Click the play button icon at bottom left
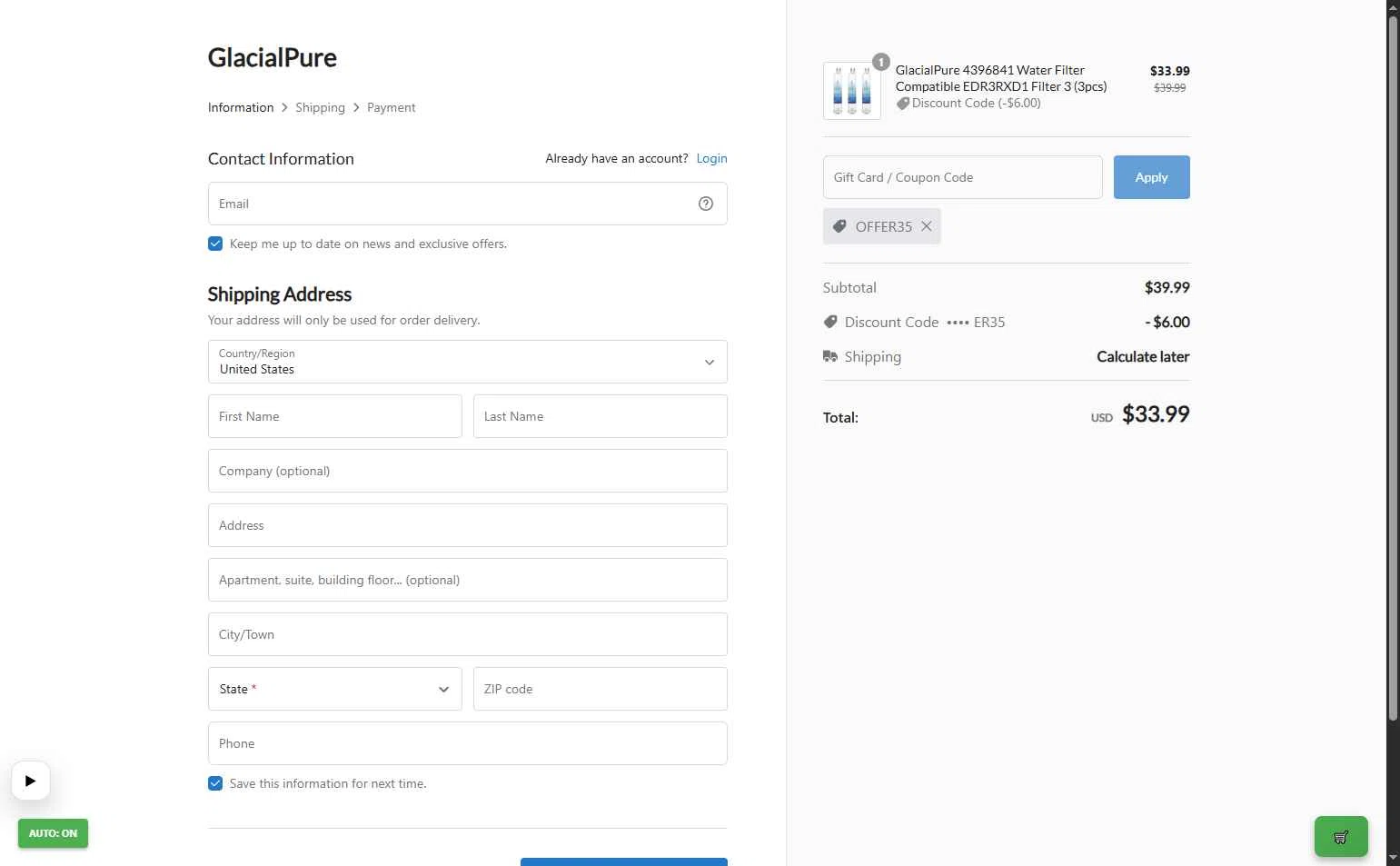1400x866 pixels. tap(31, 781)
